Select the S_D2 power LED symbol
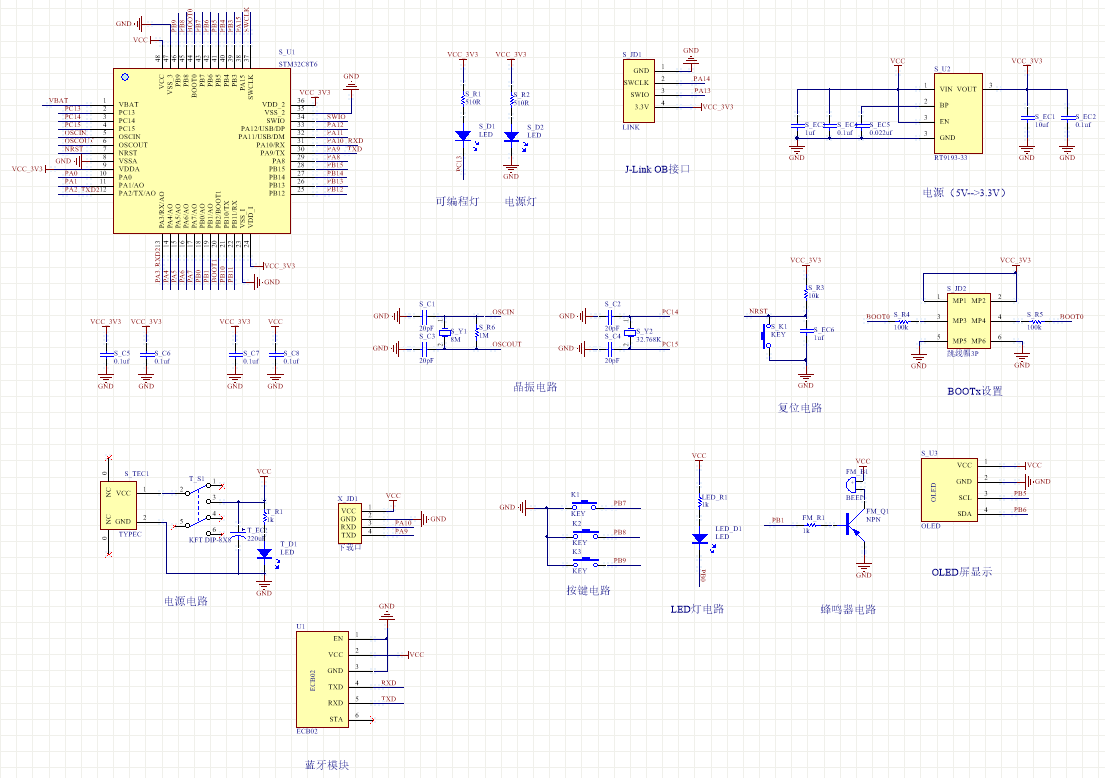This screenshot has width=1105, height=778. tap(511, 135)
